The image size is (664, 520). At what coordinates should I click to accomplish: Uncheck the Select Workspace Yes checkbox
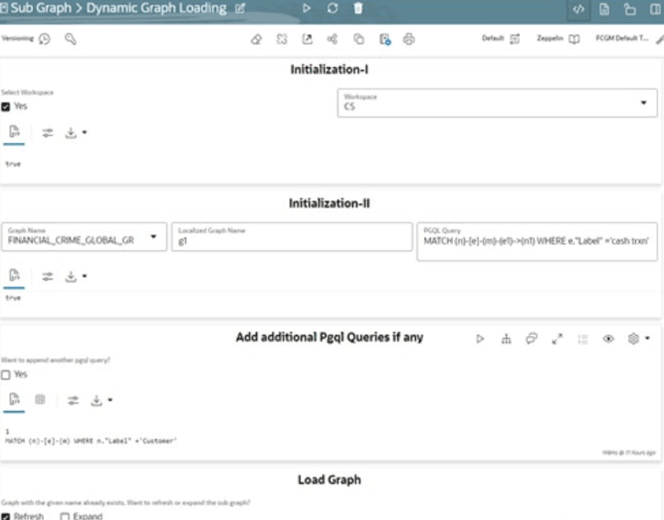[6, 107]
